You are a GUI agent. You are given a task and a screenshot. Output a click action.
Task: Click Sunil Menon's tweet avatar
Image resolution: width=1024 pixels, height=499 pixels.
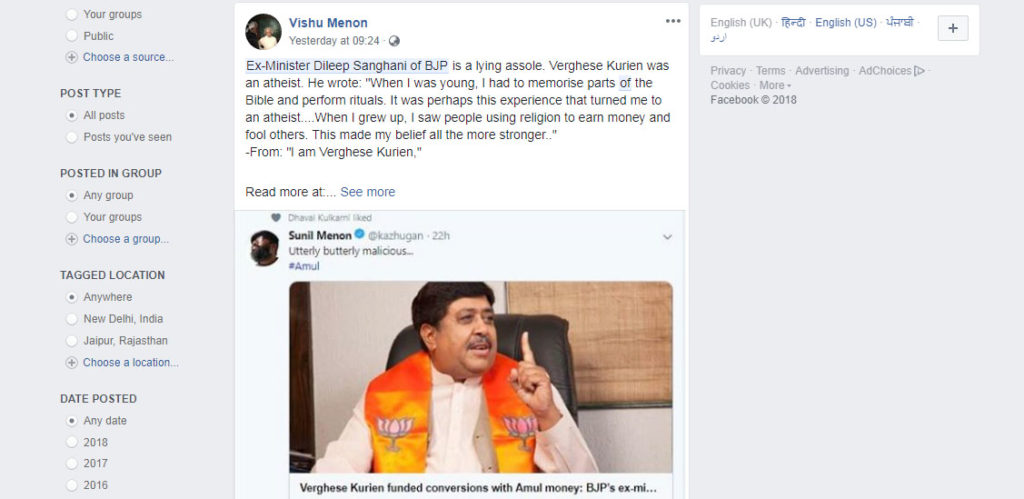[x=264, y=248]
